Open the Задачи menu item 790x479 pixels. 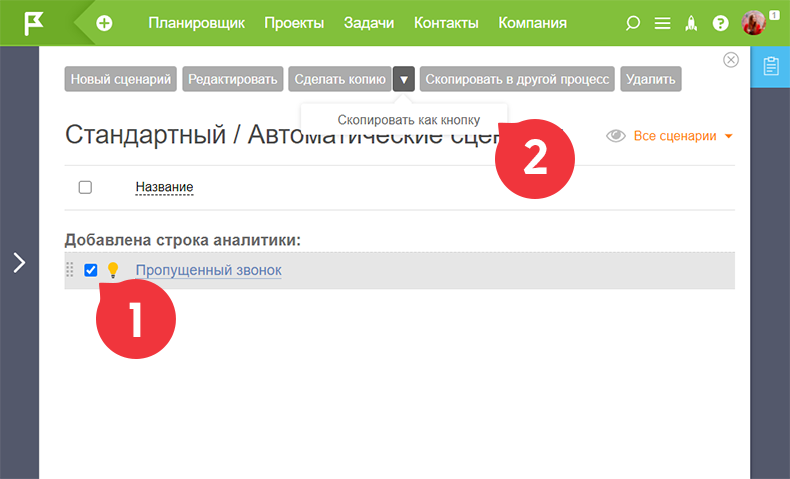[x=369, y=23]
